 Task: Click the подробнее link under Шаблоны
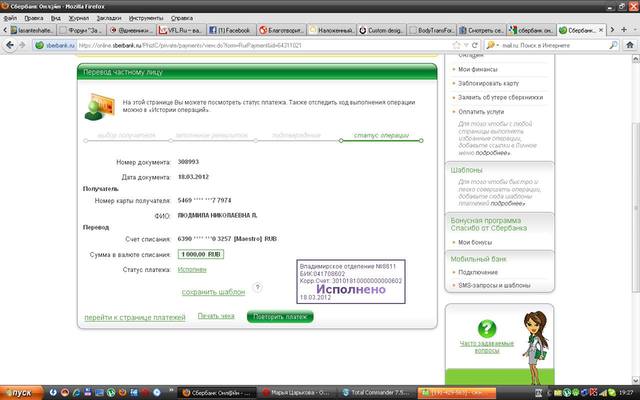[508, 203]
